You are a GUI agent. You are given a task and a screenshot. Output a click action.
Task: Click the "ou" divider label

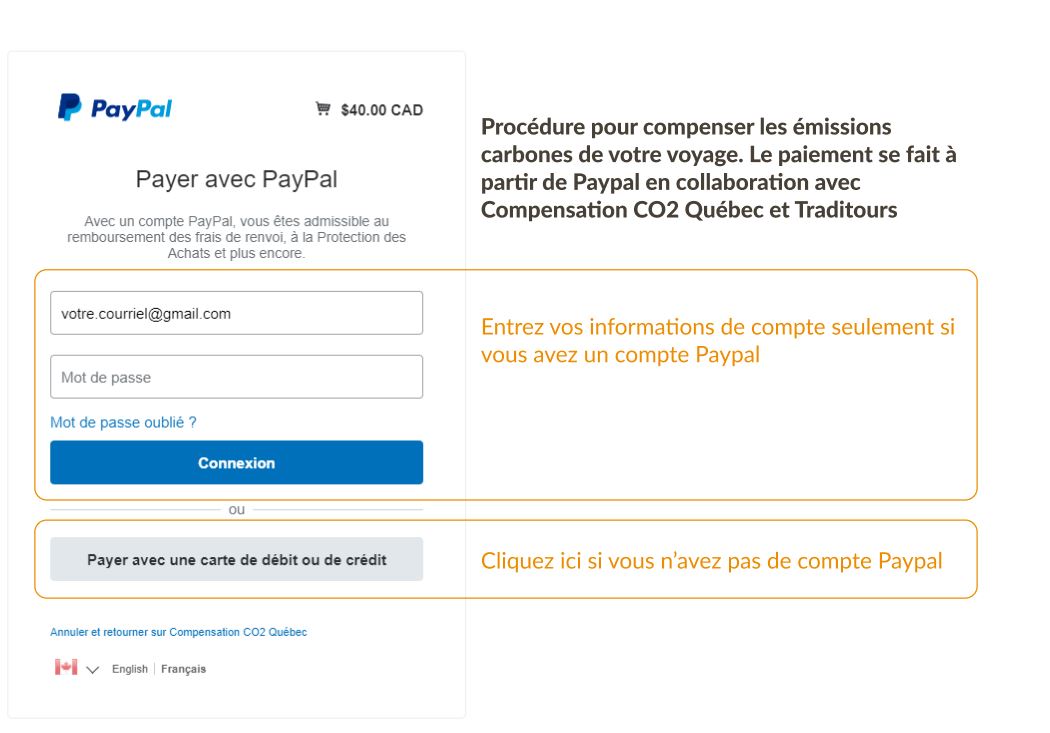[x=237, y=510]
